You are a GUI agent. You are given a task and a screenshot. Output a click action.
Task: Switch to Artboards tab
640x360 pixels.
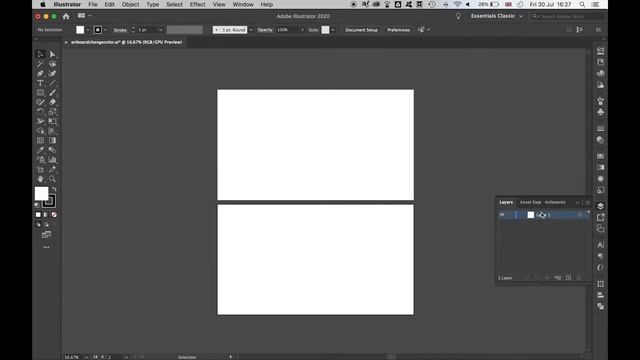555,202
